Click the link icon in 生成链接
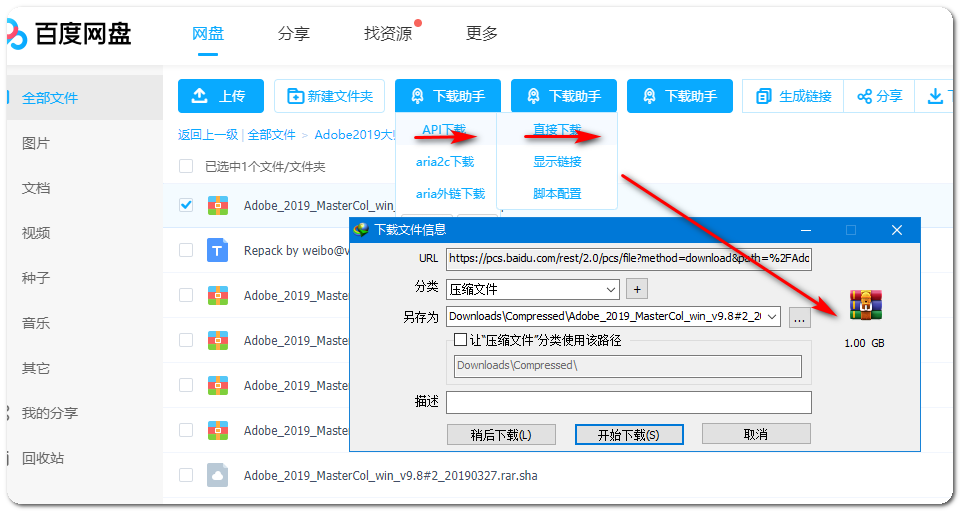This screenshot has width=960, height=511. click(764, 96)
